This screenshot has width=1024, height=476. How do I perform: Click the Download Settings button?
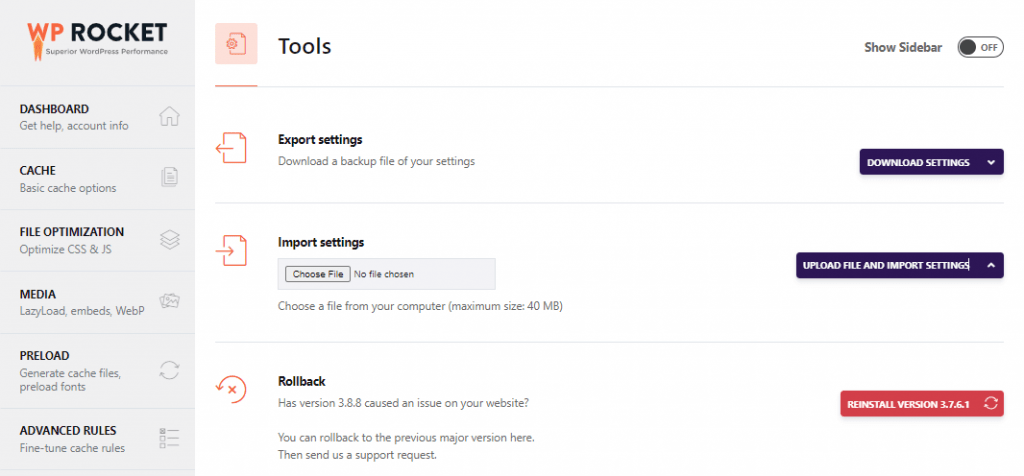(931, 162)
